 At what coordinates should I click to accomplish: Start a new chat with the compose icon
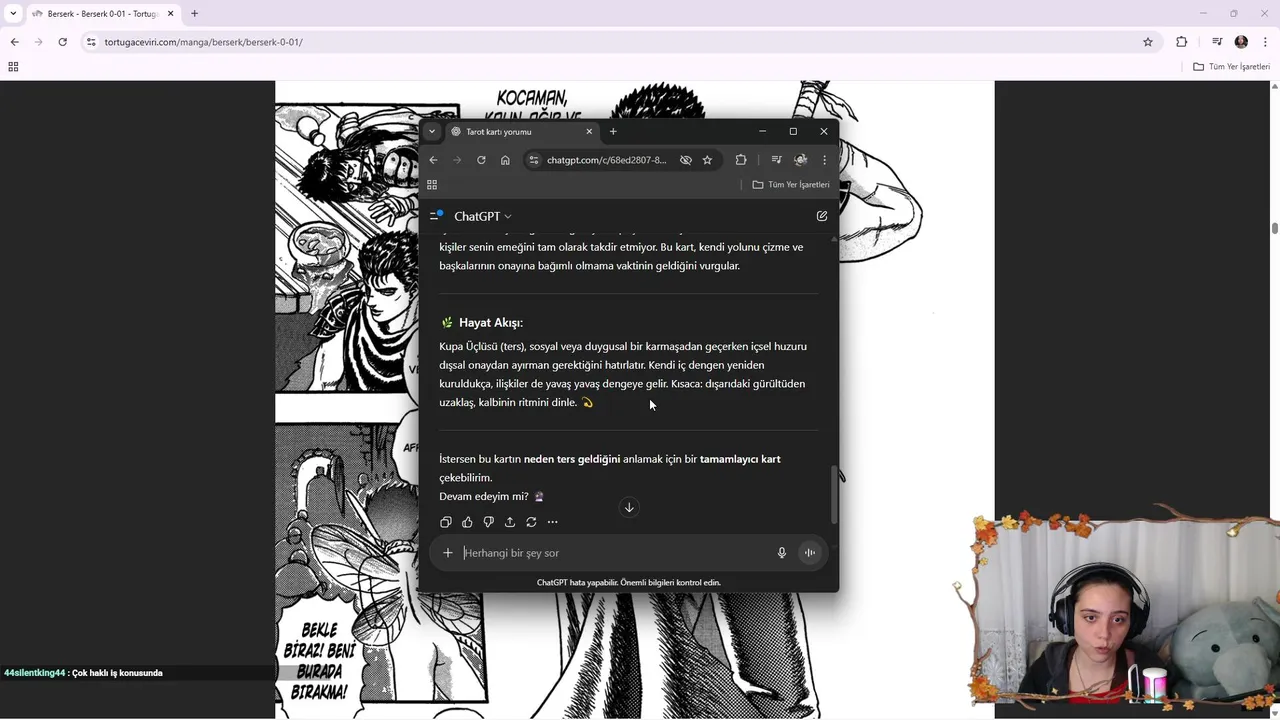click(822, 216)
